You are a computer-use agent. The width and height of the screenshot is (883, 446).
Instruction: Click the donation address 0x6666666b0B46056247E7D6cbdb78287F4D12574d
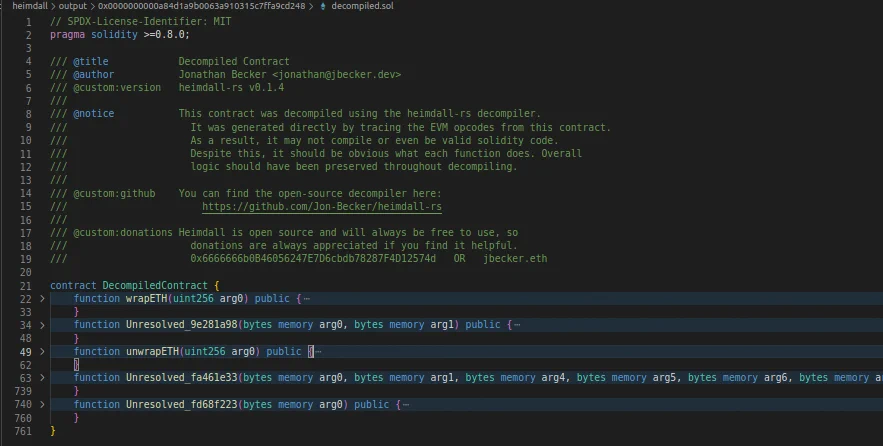(x=313, y=258)
